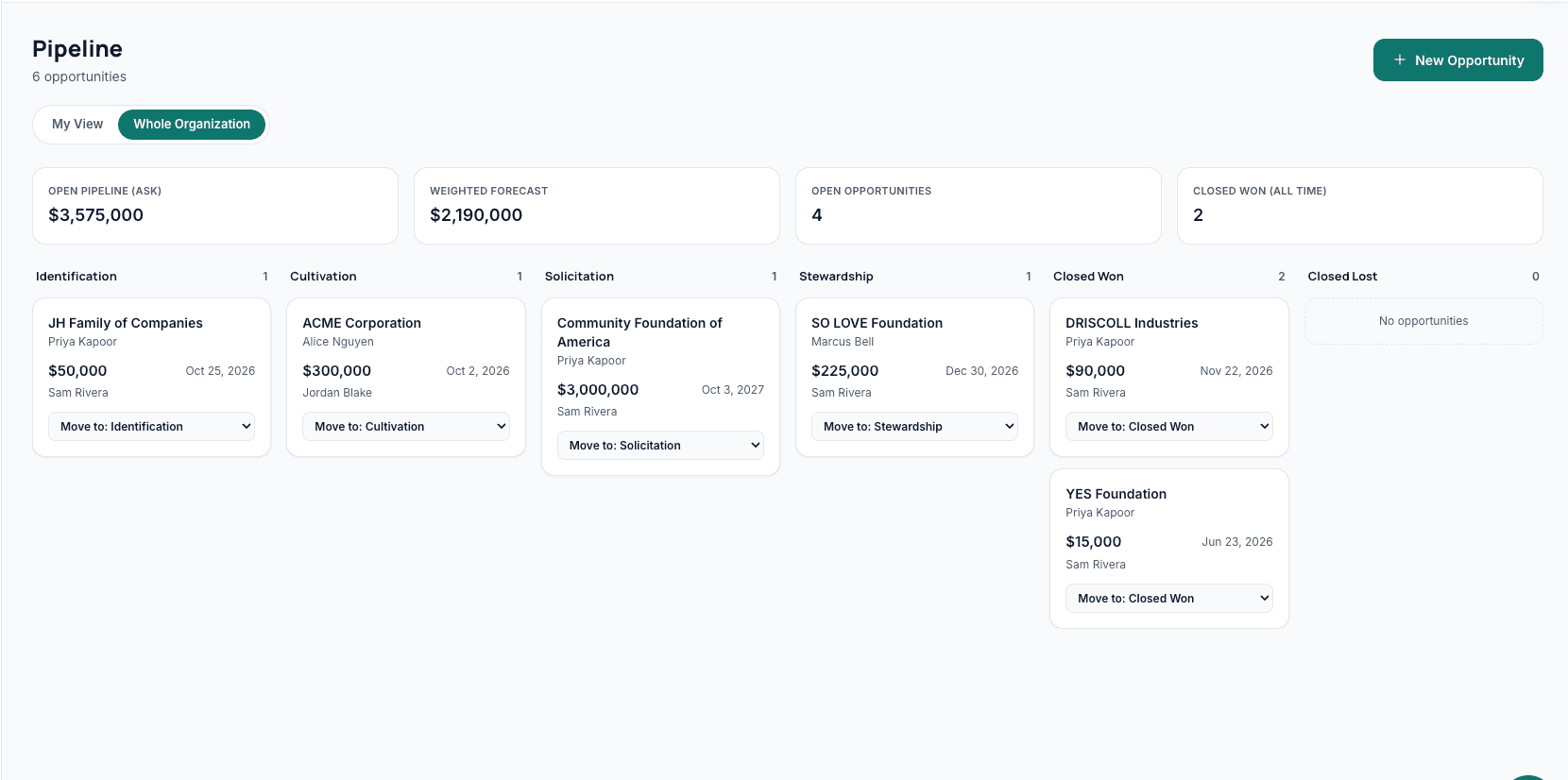Click contact name Alice Nguyen

click(338, 342)
